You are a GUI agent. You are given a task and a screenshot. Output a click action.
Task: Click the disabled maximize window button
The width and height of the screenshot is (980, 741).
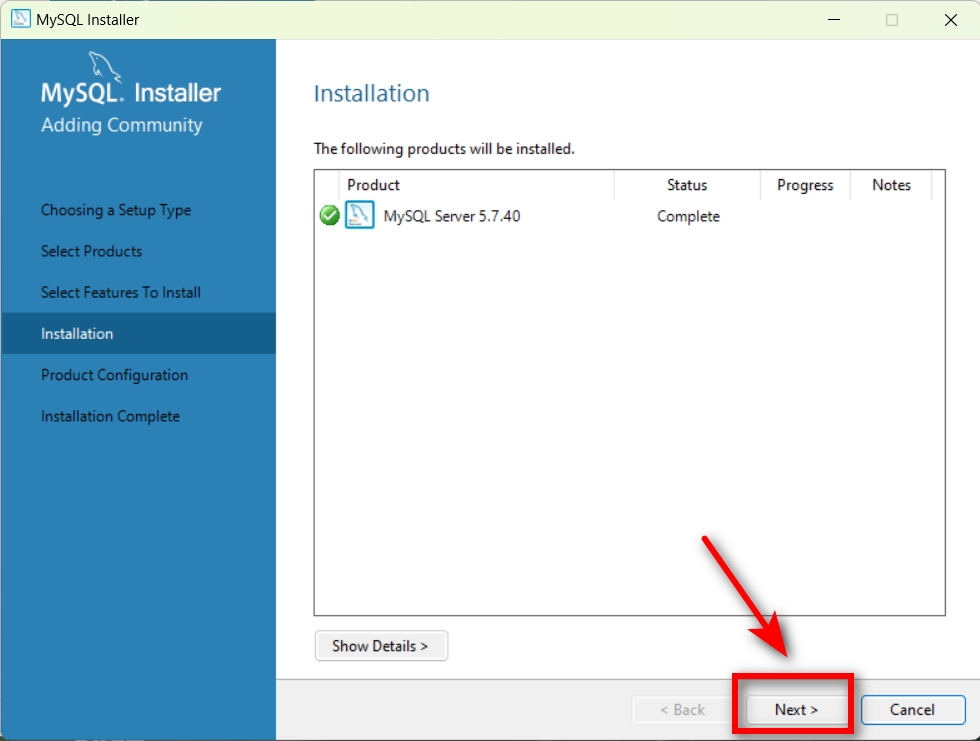pyautogui.click(x=892, y=20)
